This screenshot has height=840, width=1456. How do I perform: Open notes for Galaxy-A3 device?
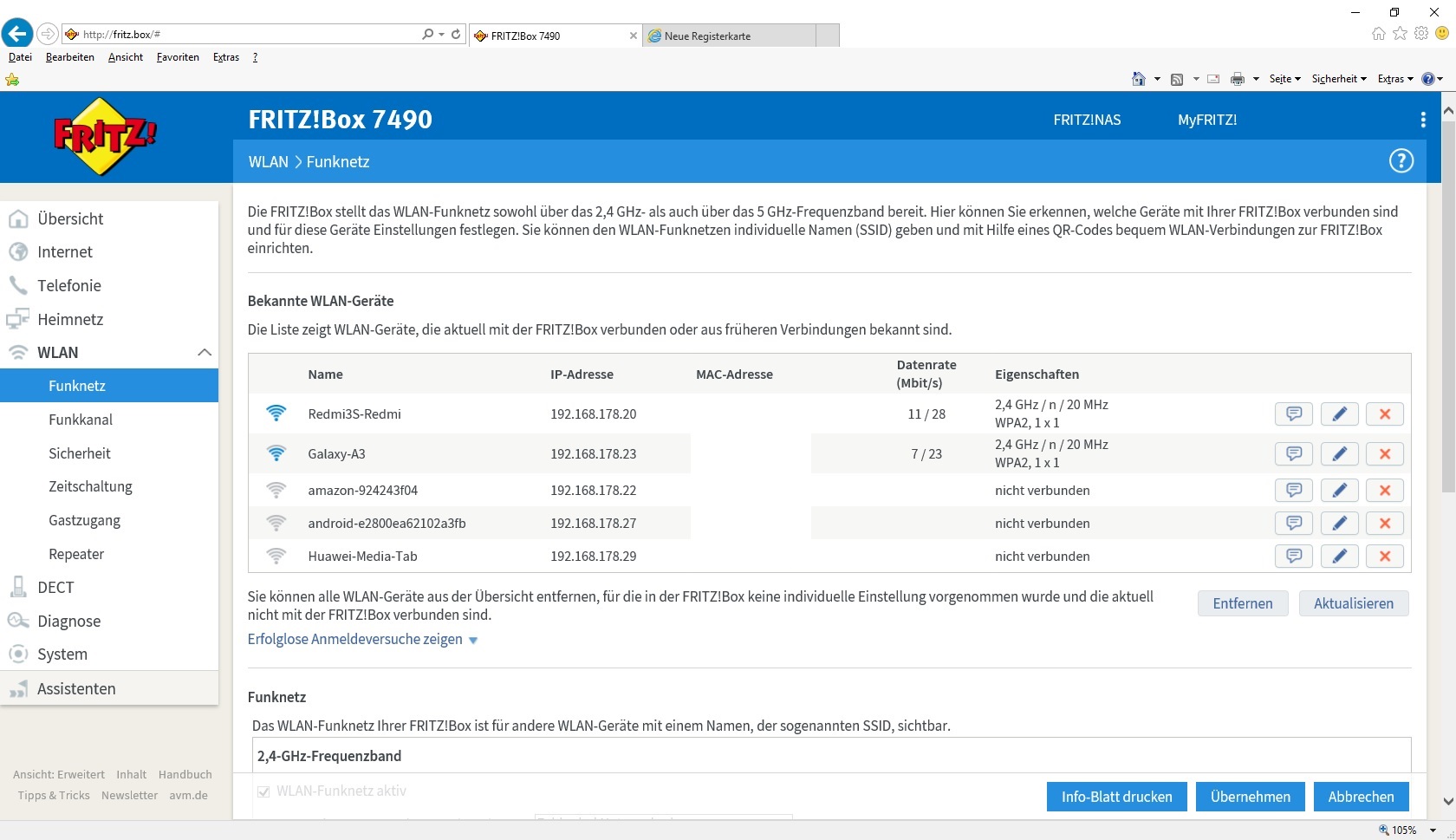pyautogui.click(x=1294, y=454)
